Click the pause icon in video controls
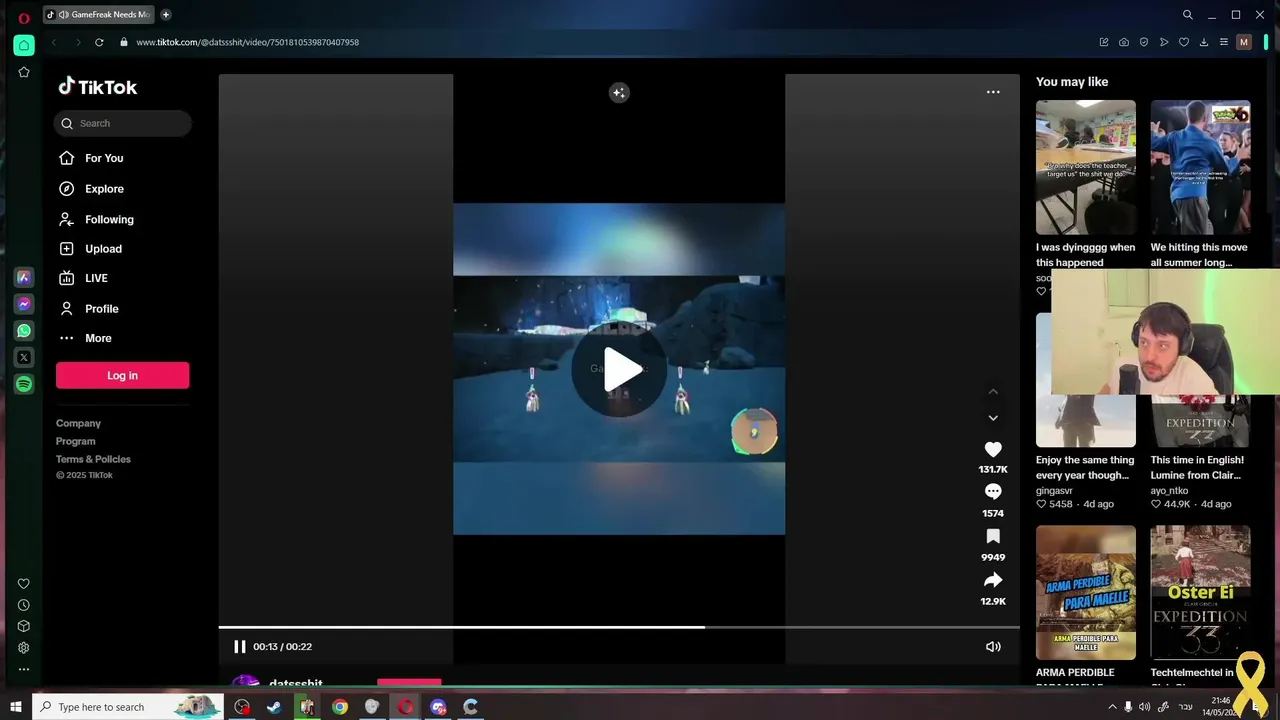Screen dimensions: 1280x720 239,647
